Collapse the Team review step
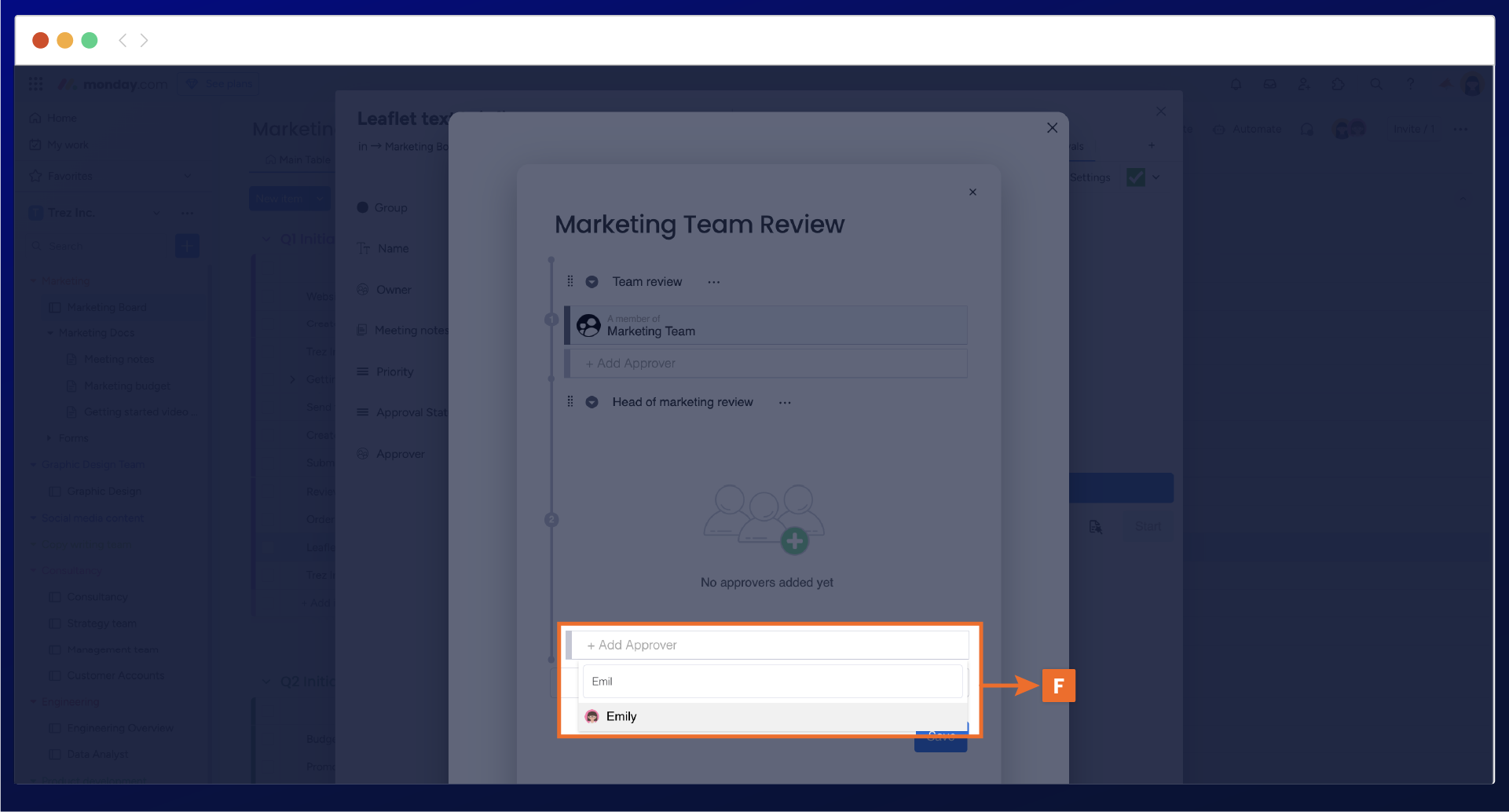This screenshot has width=1509, height=812. tap(592, 282)
